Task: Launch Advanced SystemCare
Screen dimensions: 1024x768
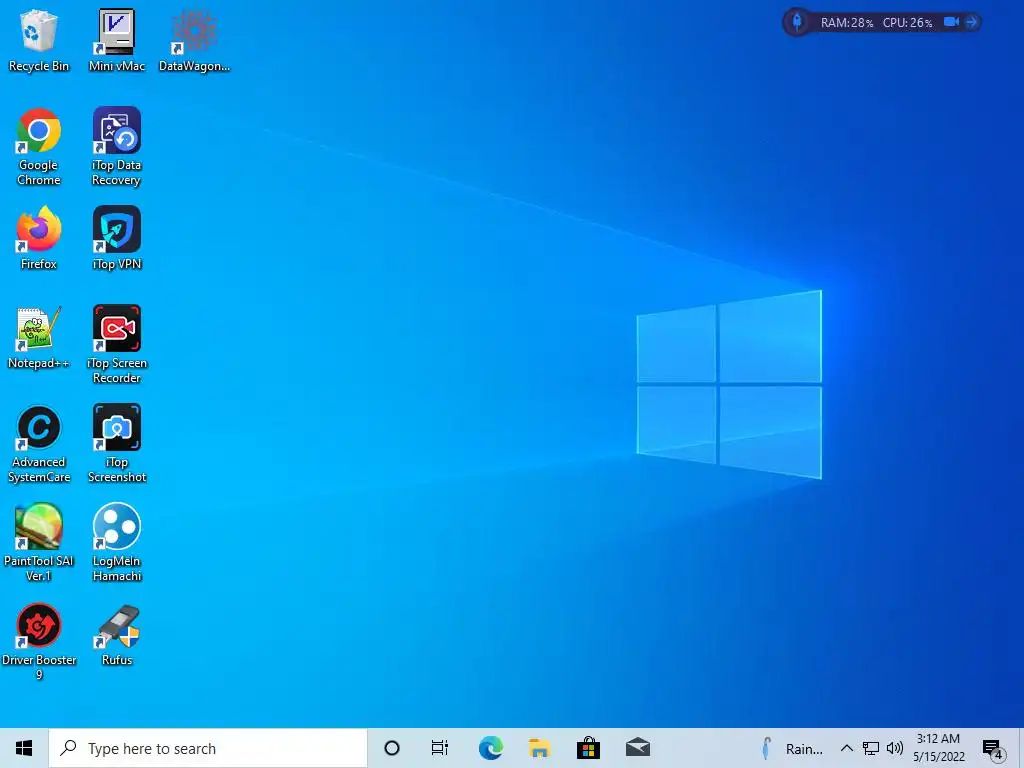Action: (x=39, y=444)
